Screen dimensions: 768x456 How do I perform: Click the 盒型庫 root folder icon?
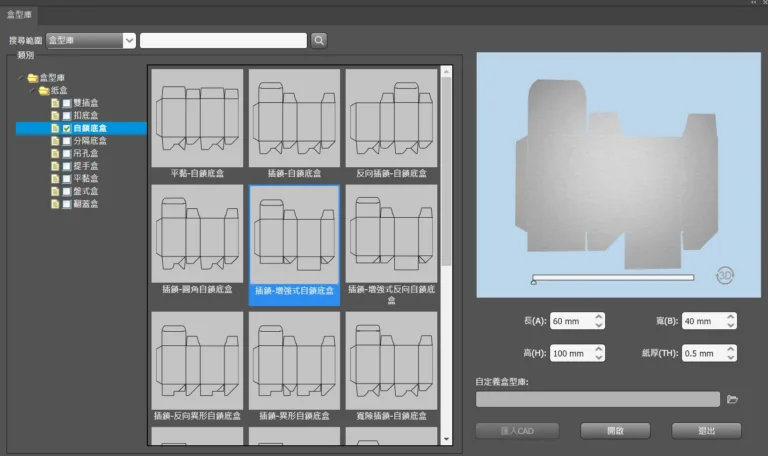(33, 78)
